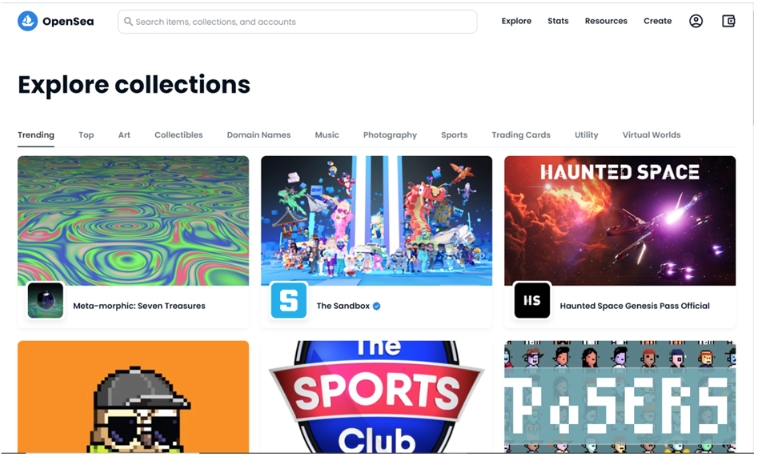Image resolution: width=758 pixels, height=458 pixels.
Task: Select the Domain Names tab
Action: click(x=259, y=135)
